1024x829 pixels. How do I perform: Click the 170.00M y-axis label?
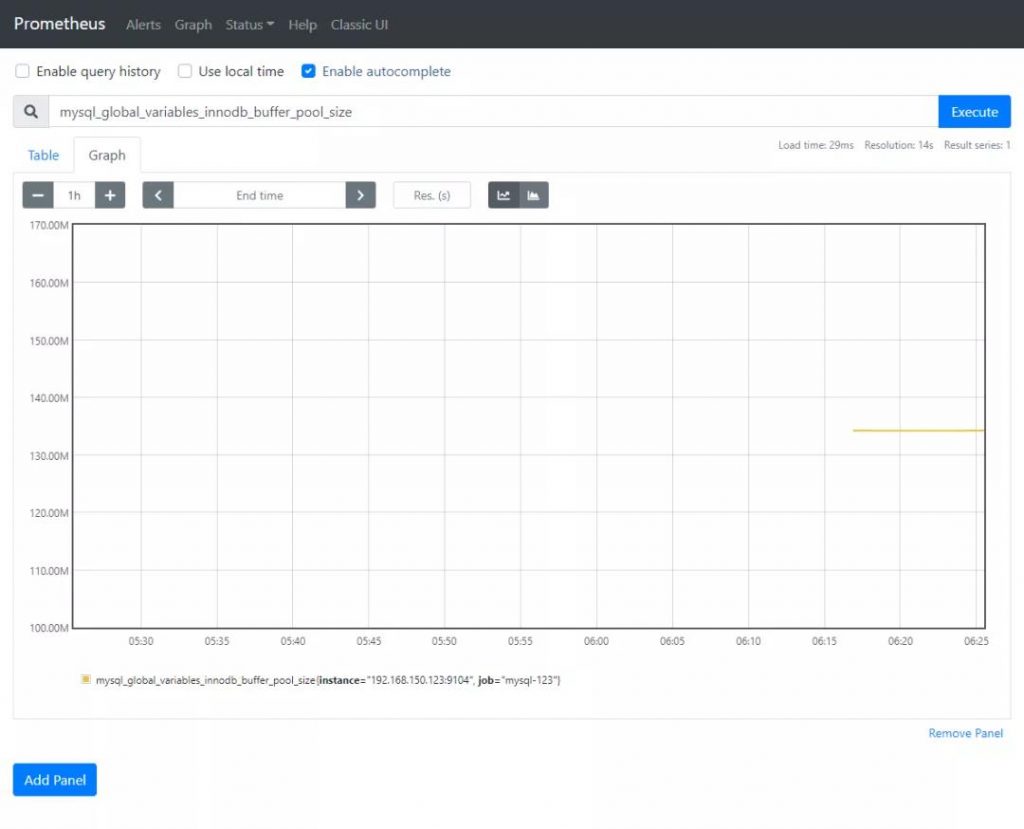click(49, 225)
